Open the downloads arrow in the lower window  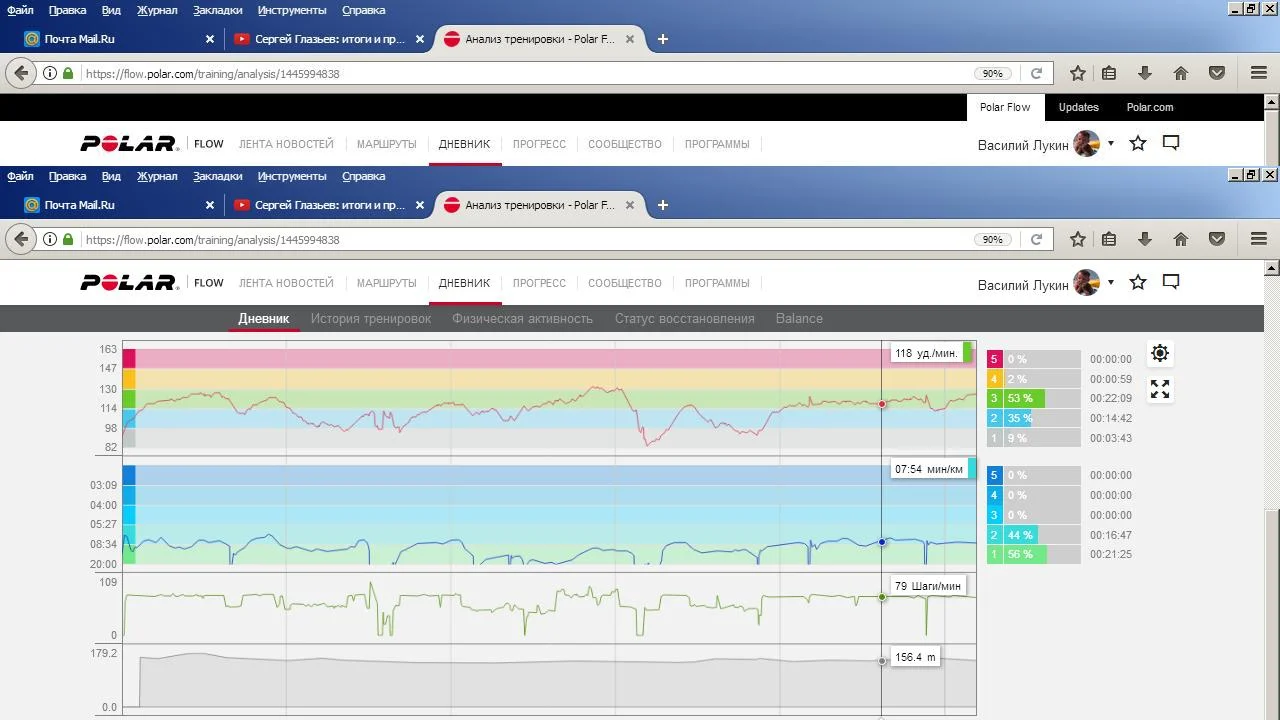click(x=1145, y=240)
